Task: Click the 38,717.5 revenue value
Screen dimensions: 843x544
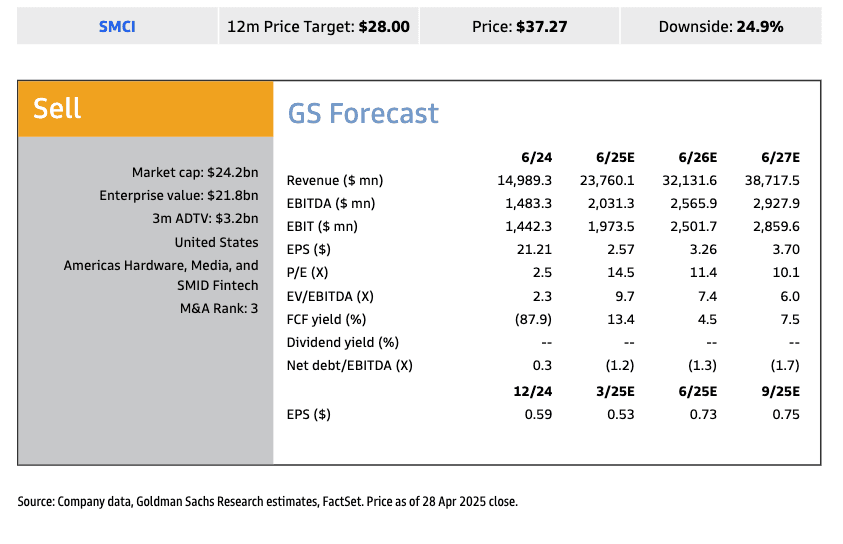Action: tap(772, 181)
